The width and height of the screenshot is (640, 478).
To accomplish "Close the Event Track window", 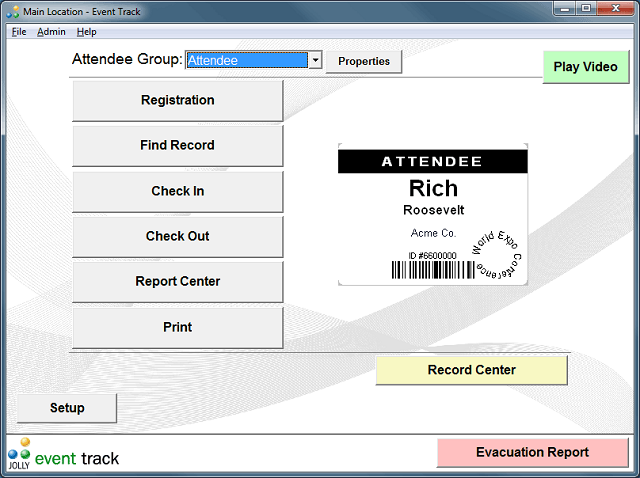I will pyautogui.click(x=616, y=8).
